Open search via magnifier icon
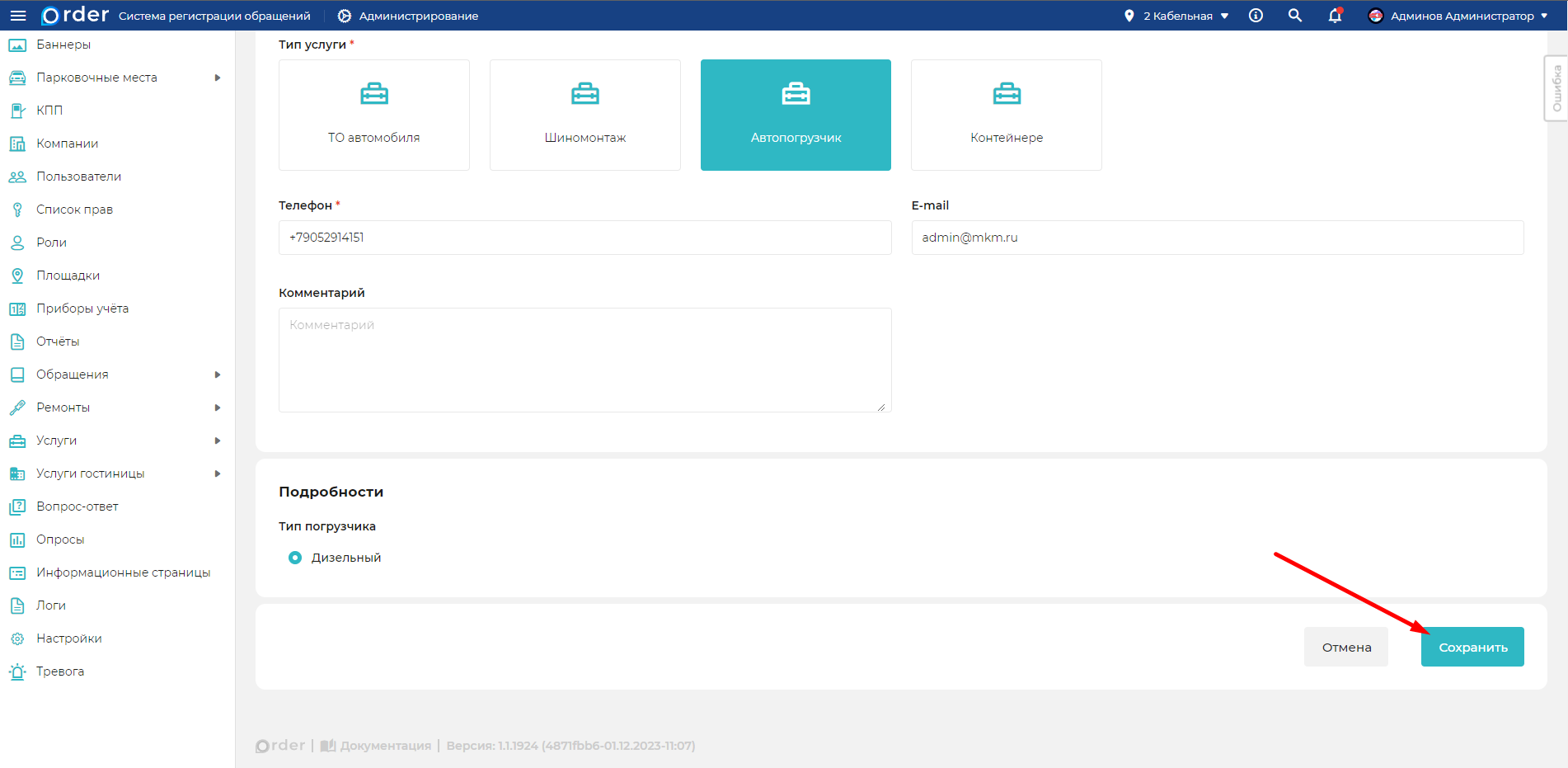Viewport: 1568px width, 768px height. click(1295, 16)
